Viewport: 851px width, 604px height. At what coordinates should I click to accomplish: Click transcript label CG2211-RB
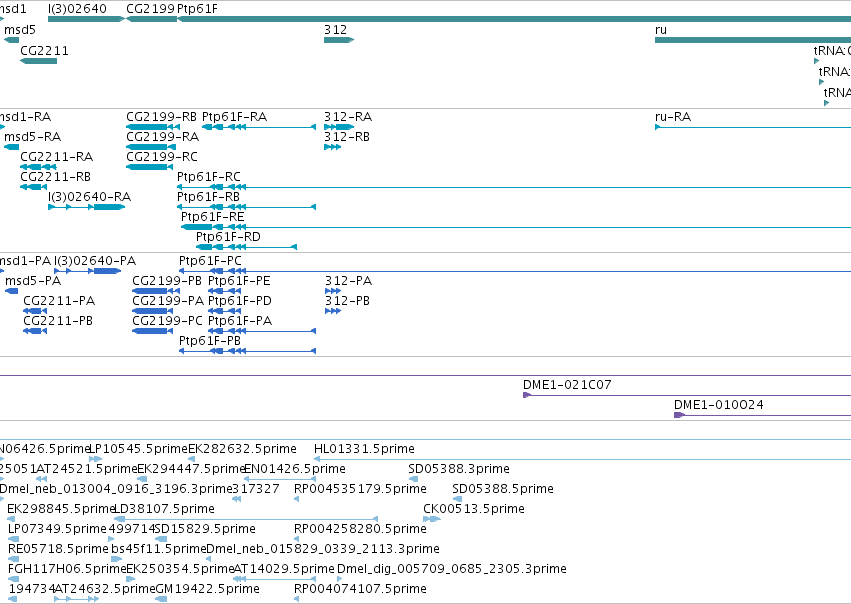[x=55, y=177]
